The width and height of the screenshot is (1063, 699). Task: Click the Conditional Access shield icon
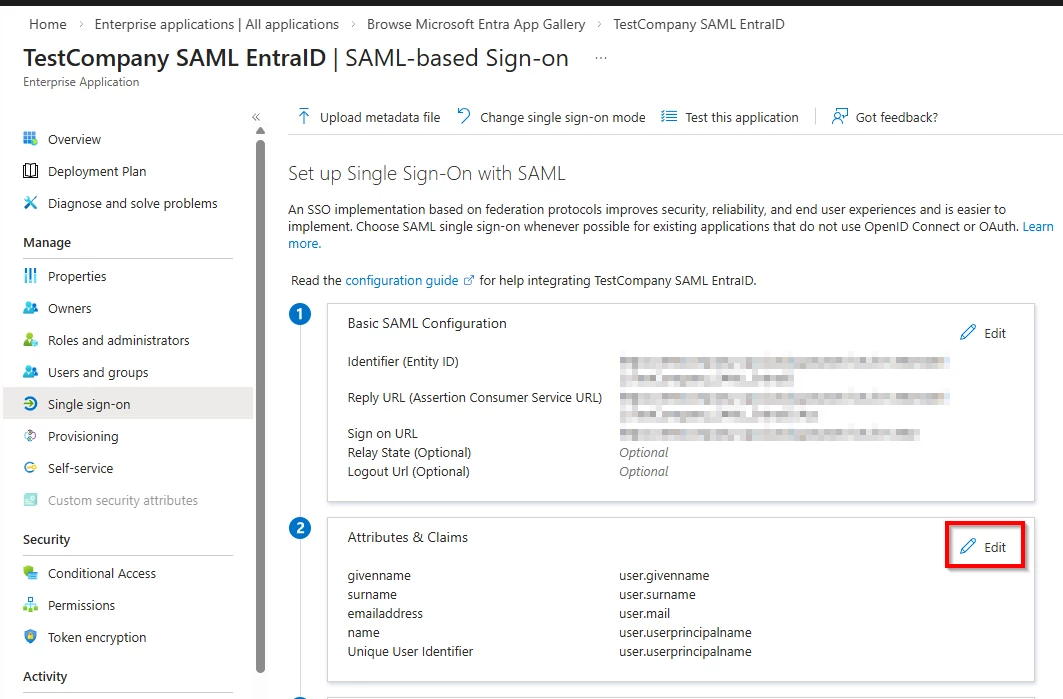click(30, 573)
